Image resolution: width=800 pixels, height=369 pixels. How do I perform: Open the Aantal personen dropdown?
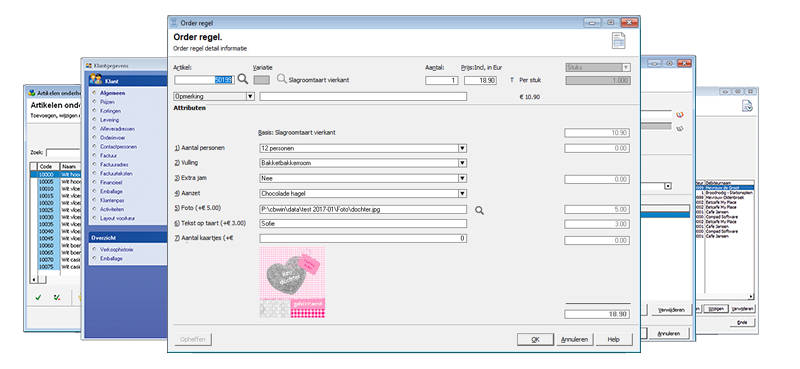coord(462,148)
